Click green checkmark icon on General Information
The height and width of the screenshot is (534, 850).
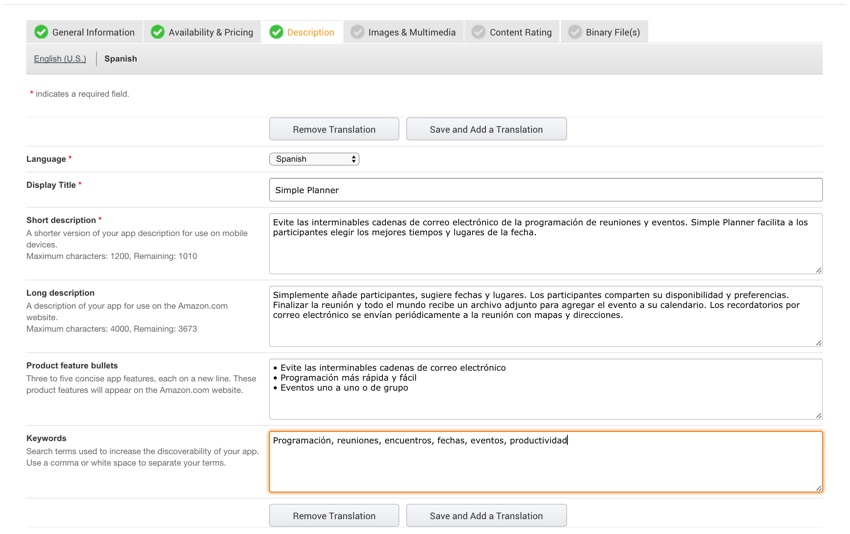(x=41, y=32)
